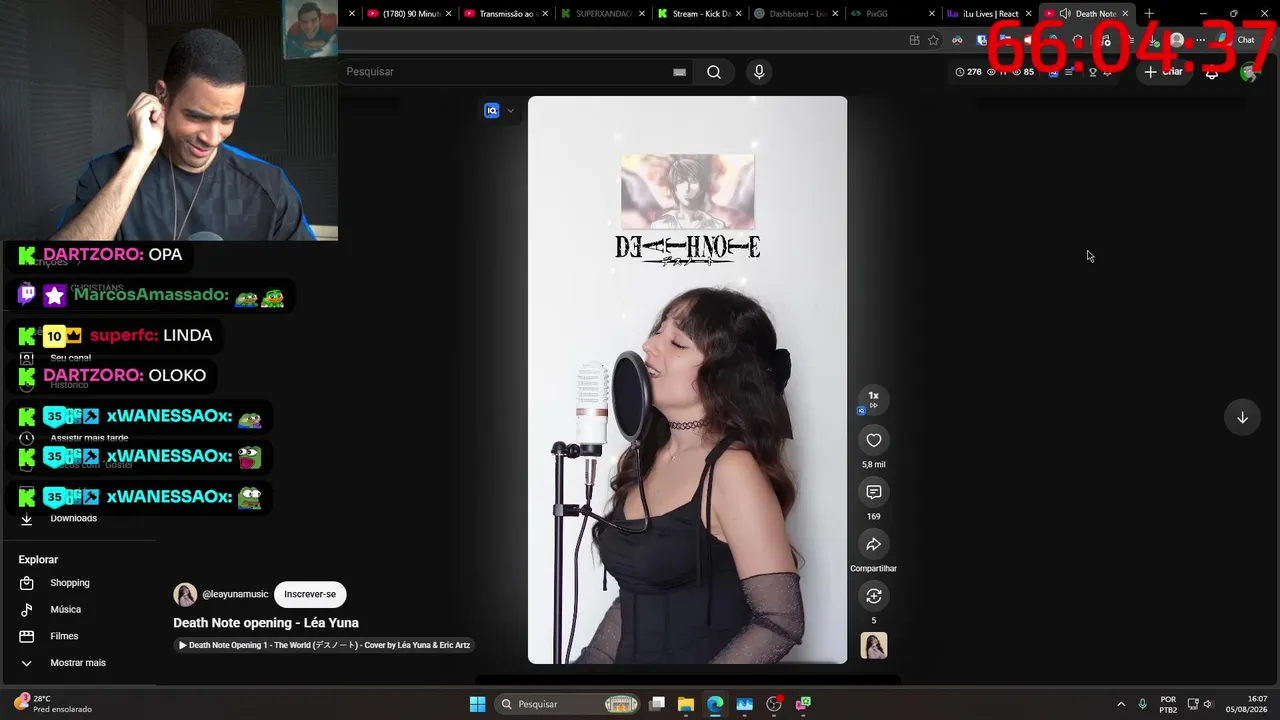
Task: Open the weather widget showing 28°C
Action: click(52, 704)
